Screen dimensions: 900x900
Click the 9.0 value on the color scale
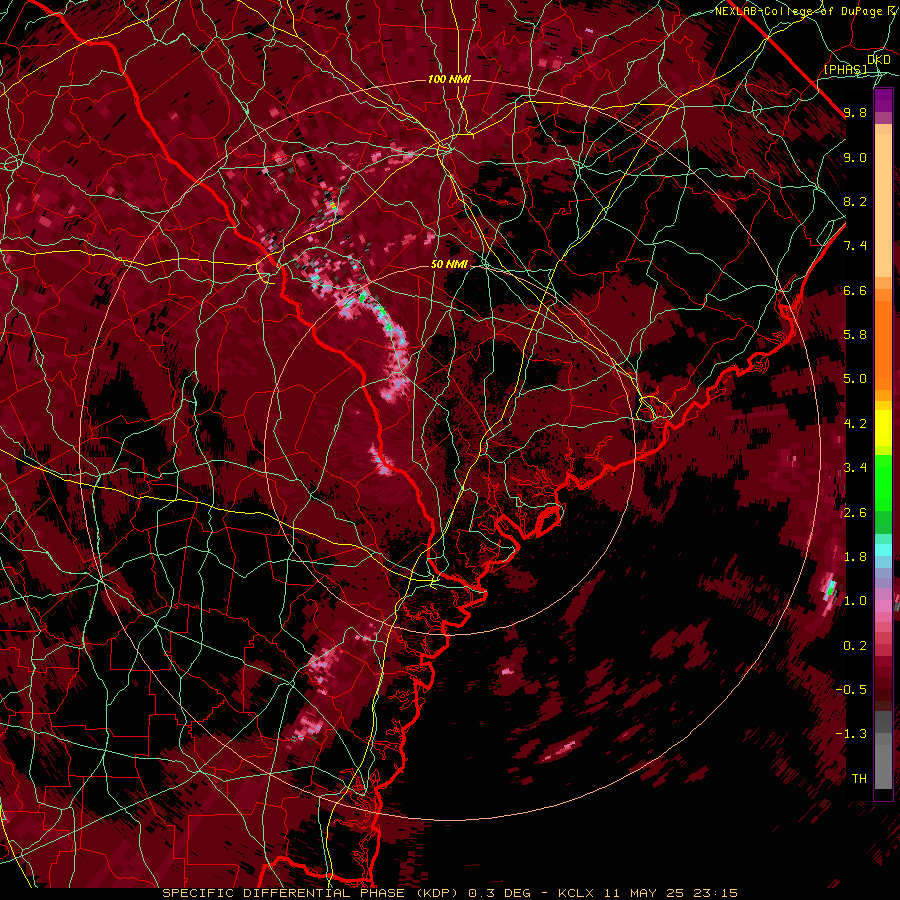[855, 157]
